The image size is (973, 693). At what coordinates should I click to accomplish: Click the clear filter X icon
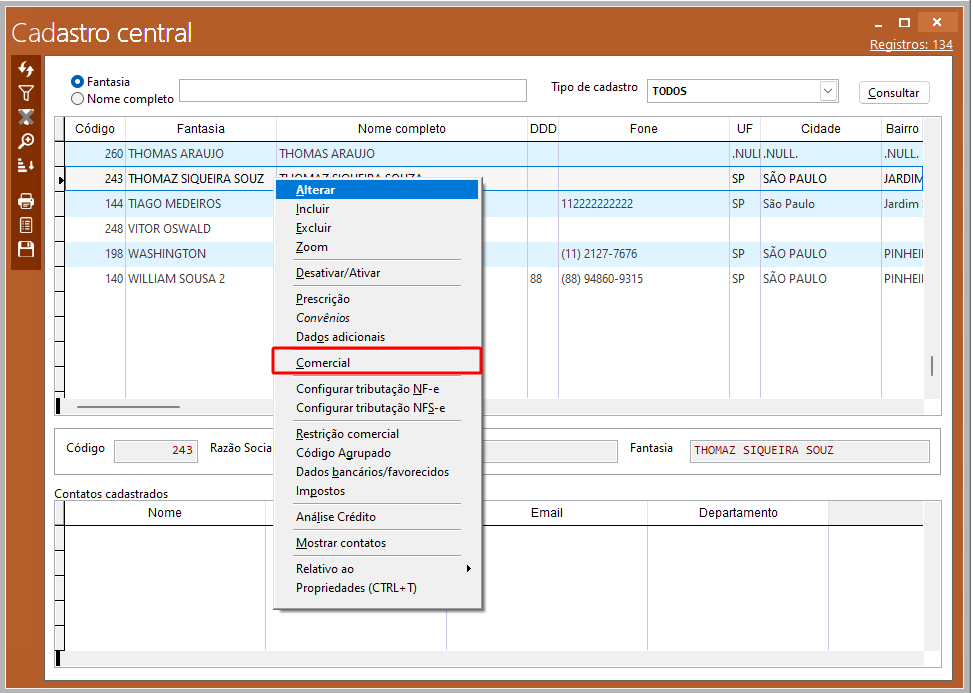[x=26, y=117]
